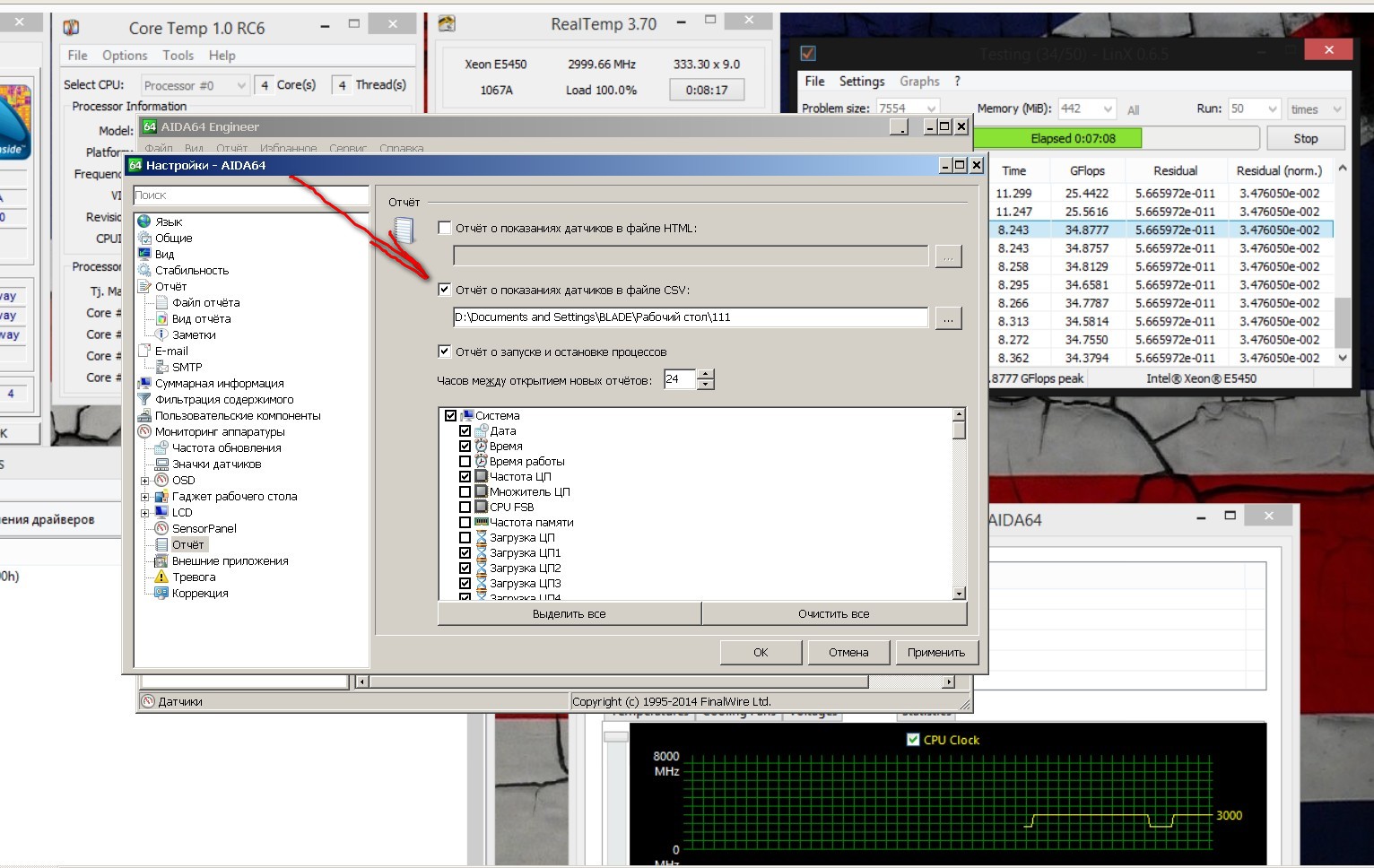Toggle the CPU Clock graph checkbox
1374x868 pixels.
913,740
